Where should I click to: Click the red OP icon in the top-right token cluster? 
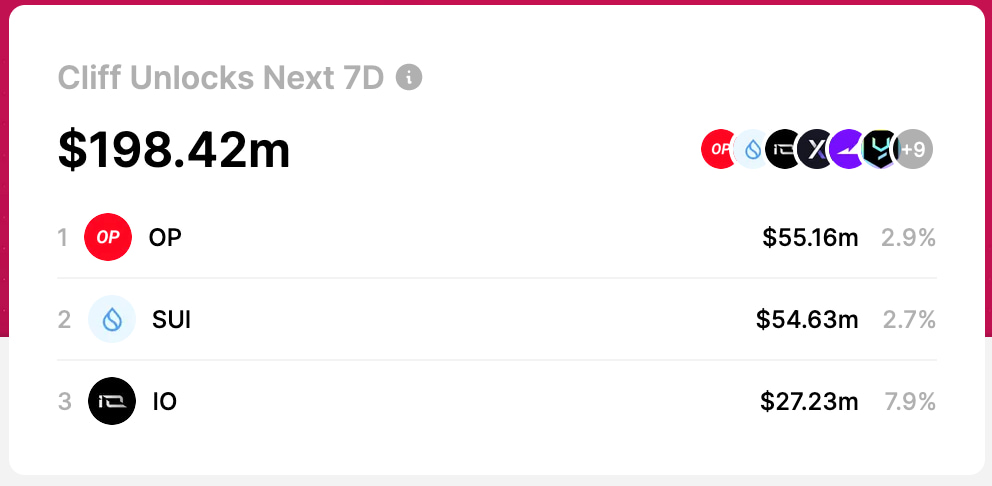pos(718,150)
